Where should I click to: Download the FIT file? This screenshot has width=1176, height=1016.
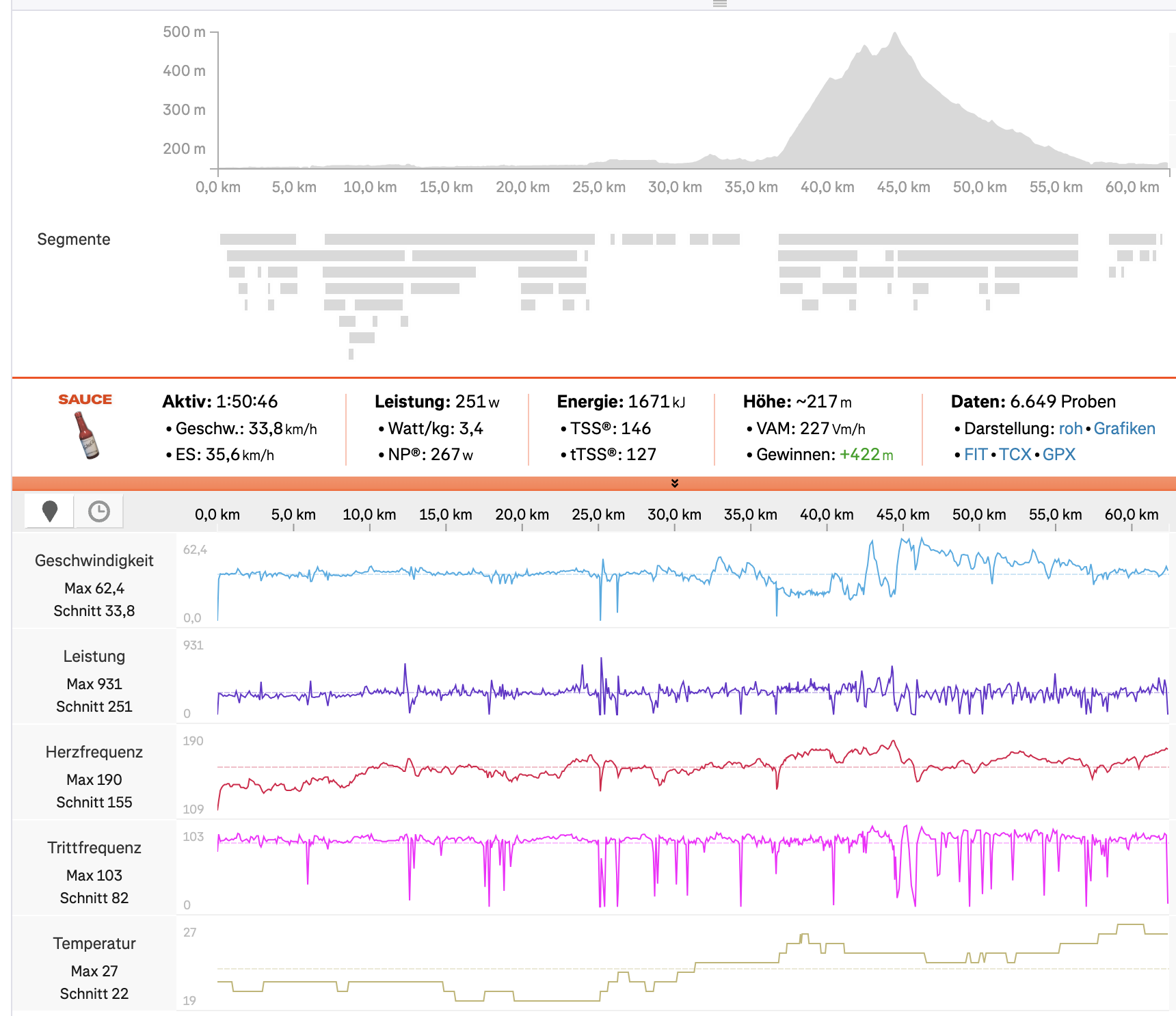click(x=975, y=455)
